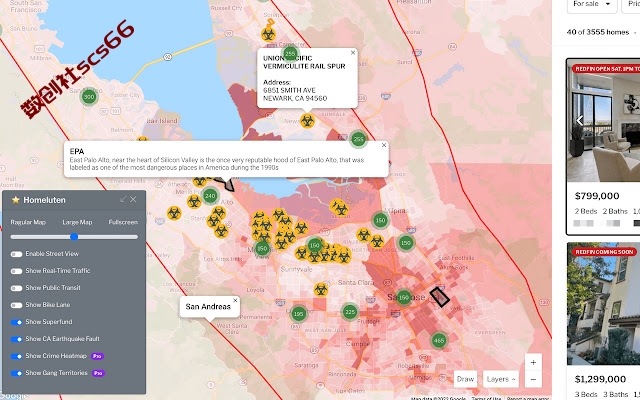The height and width of the screenshot is (400, 640).
Task: Click the 240 green cluster marker near Palo Alto
Action: [210, 196]
